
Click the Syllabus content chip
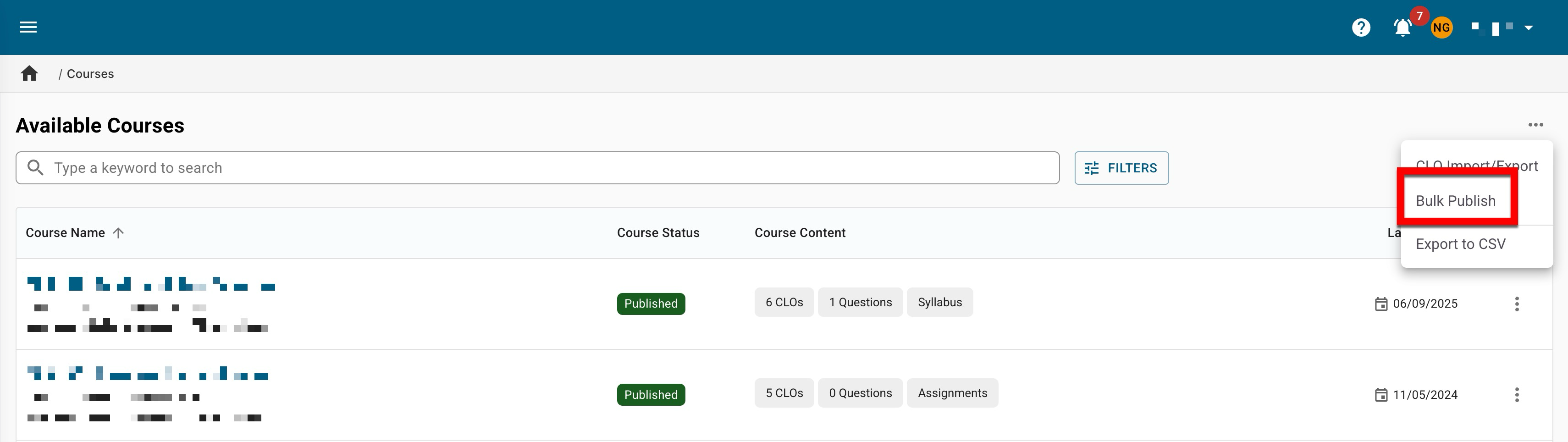tap(939, 303)
